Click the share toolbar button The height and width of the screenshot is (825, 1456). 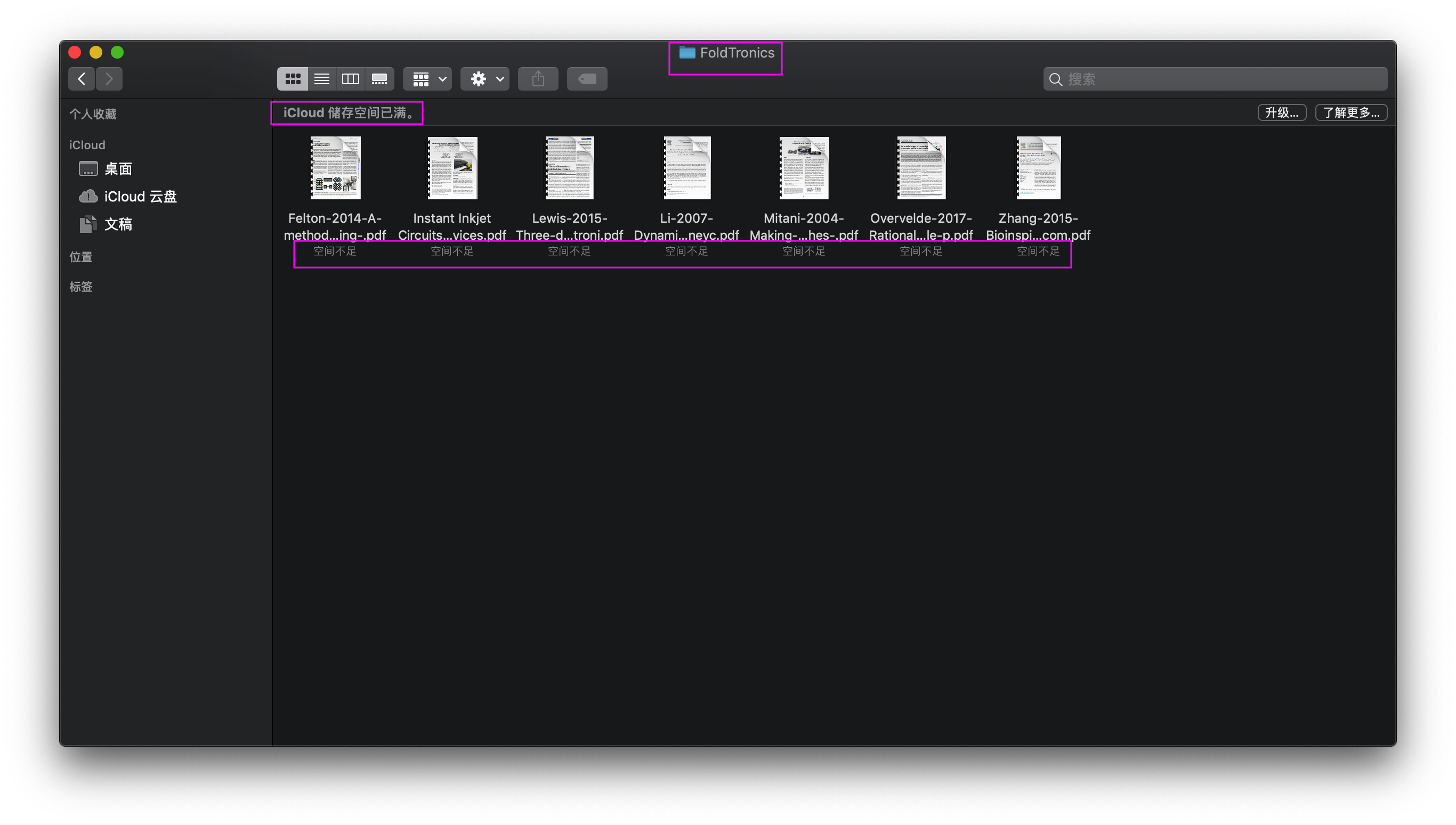(538, 79)
